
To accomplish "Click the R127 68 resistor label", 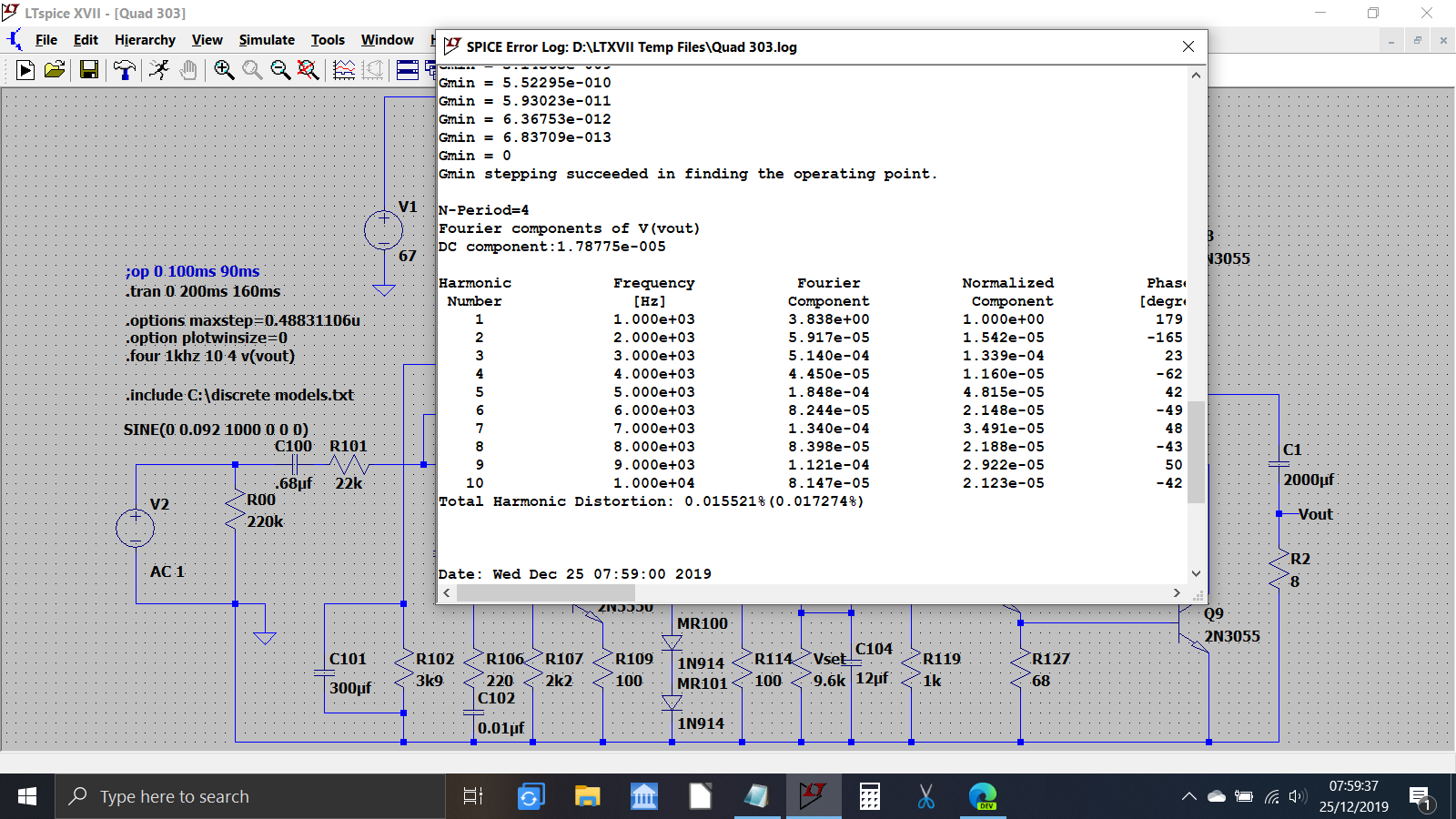I will tap(1050, 670).
